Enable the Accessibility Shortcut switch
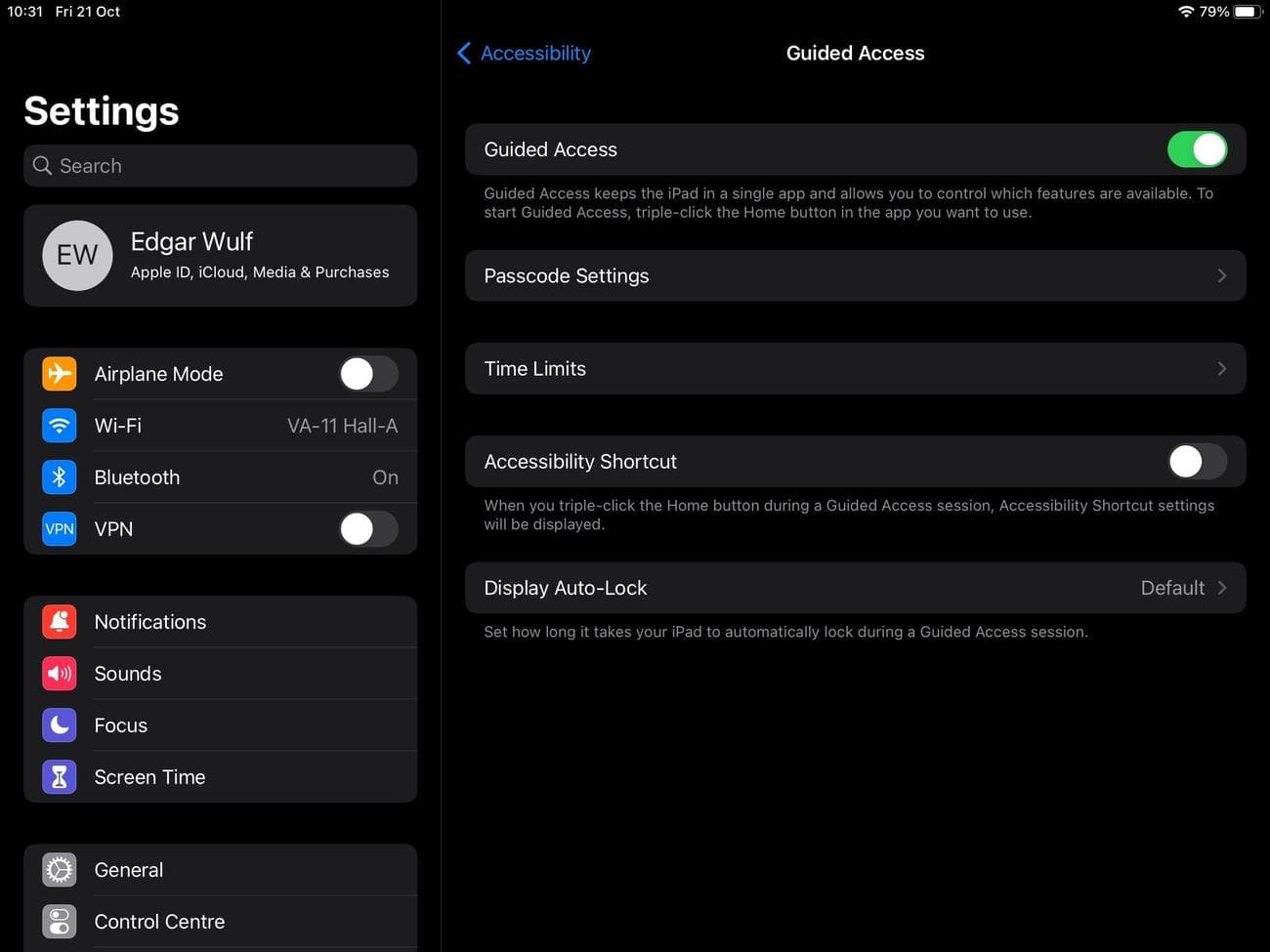This screenshot has width=1270, height=952. pos(1197,462)
